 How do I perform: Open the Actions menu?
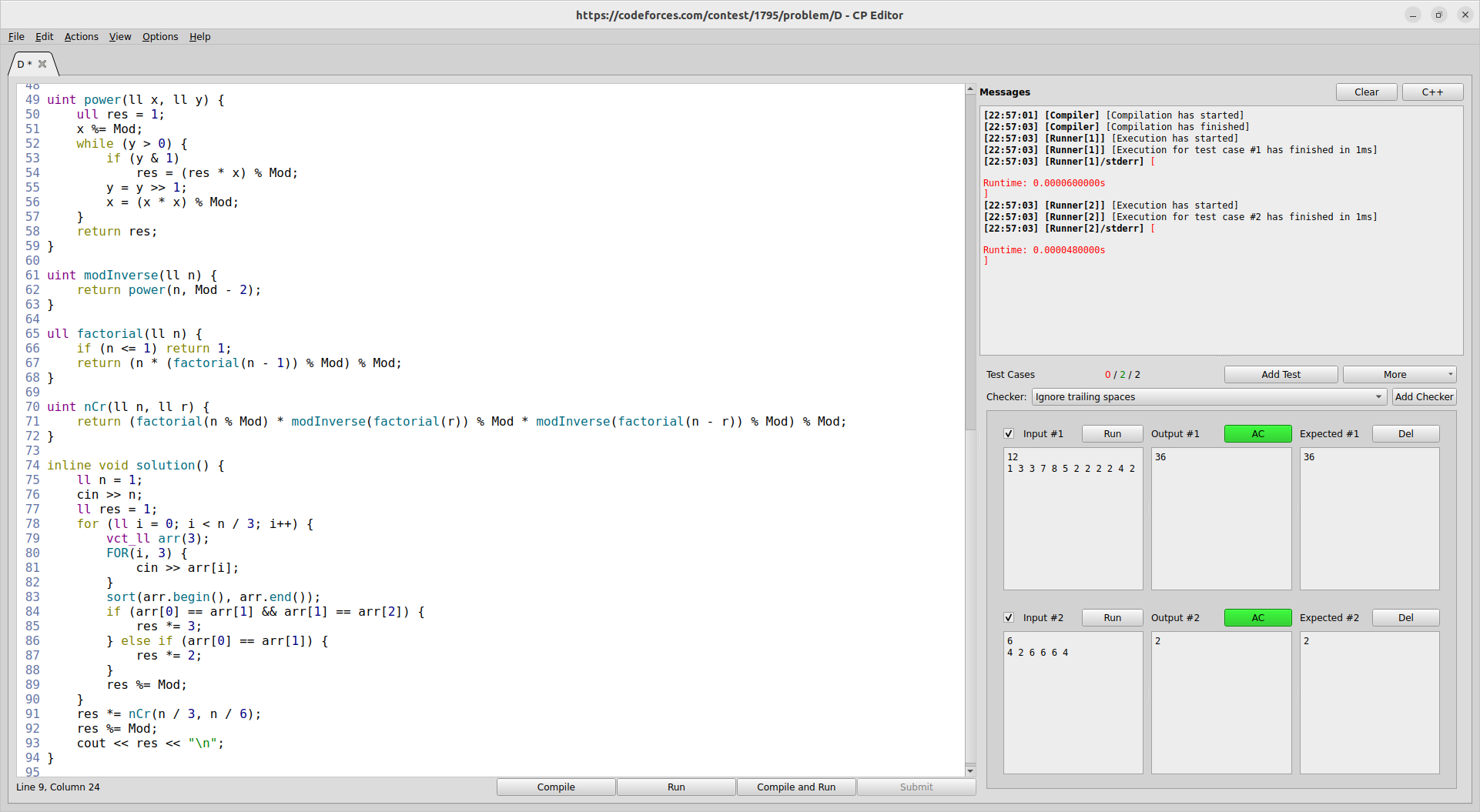(x=81, y=36)
